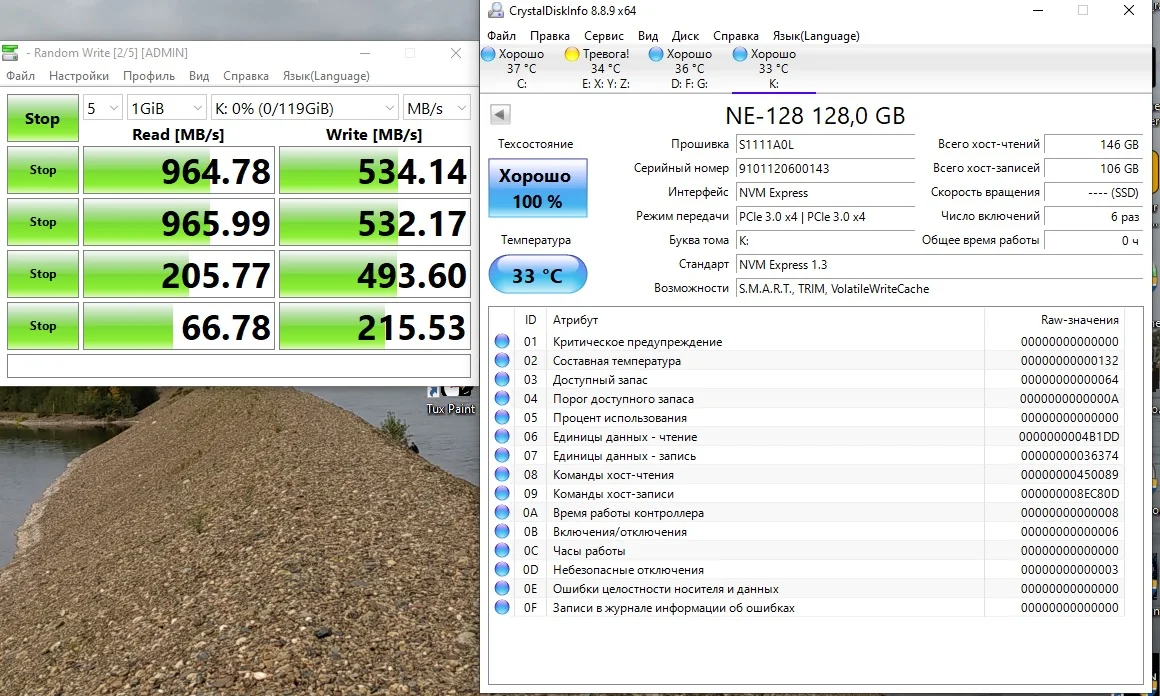
Task: Select the D: F: G: drive status orb
Action: (x=656, y=54)
